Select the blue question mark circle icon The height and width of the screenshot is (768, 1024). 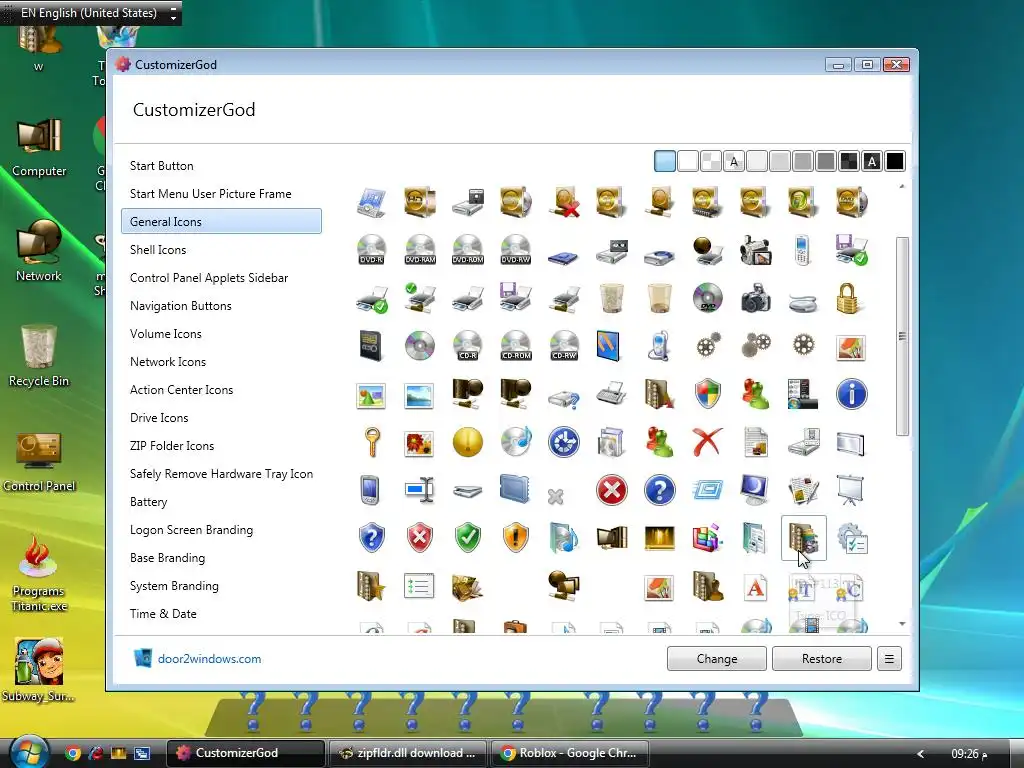click(x=660, y=490)
